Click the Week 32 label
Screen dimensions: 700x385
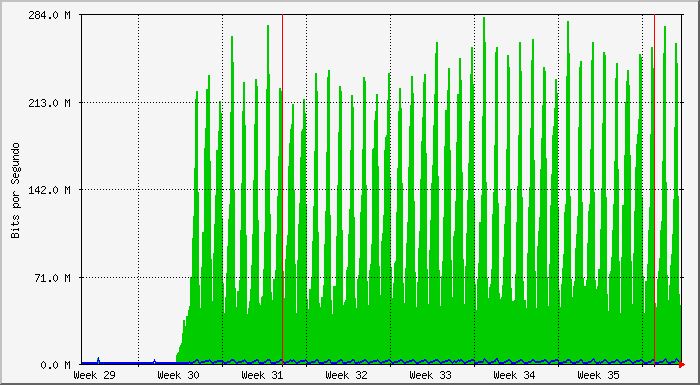click(x=346, y=375)
